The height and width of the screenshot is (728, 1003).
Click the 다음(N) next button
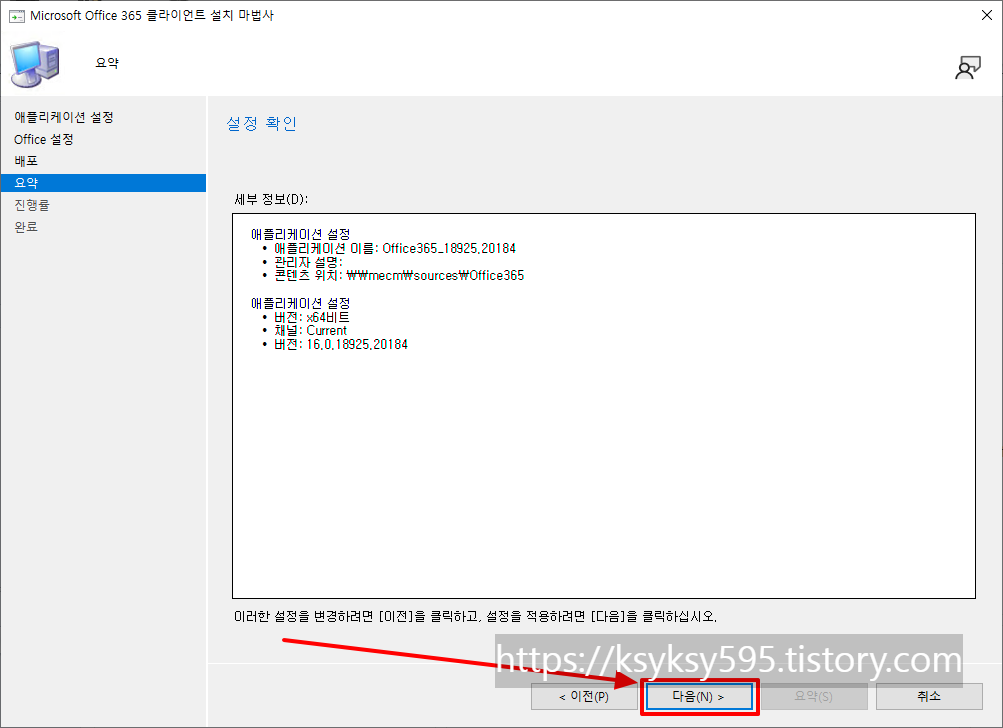[699, 697]
